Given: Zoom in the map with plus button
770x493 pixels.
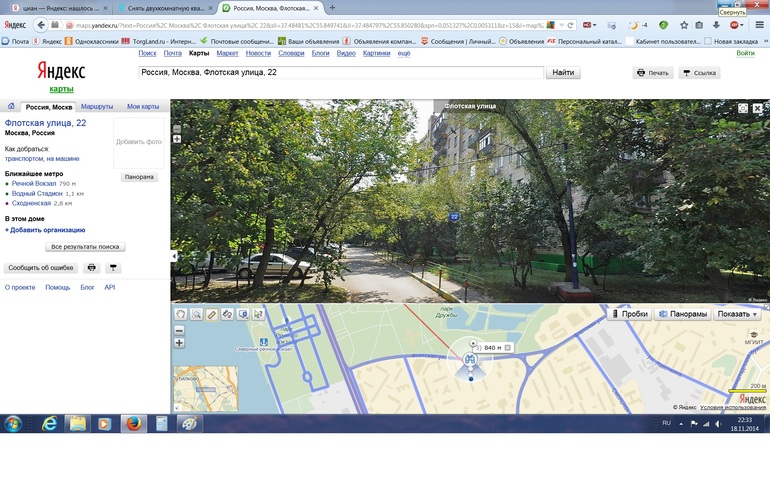Looking at the screenshot, I should point(180,343).
